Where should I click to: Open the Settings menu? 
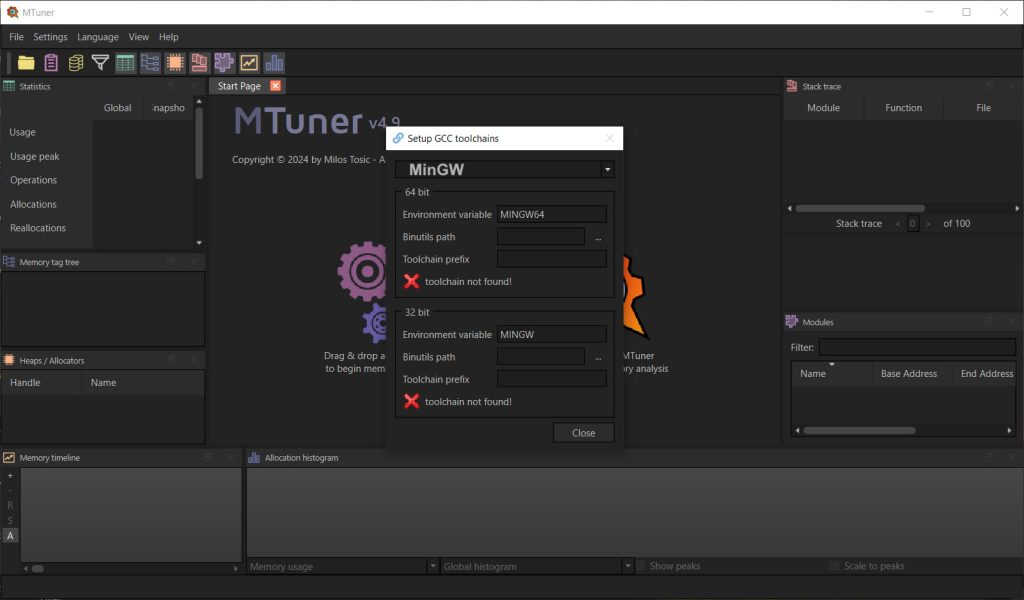pos(50,37)
